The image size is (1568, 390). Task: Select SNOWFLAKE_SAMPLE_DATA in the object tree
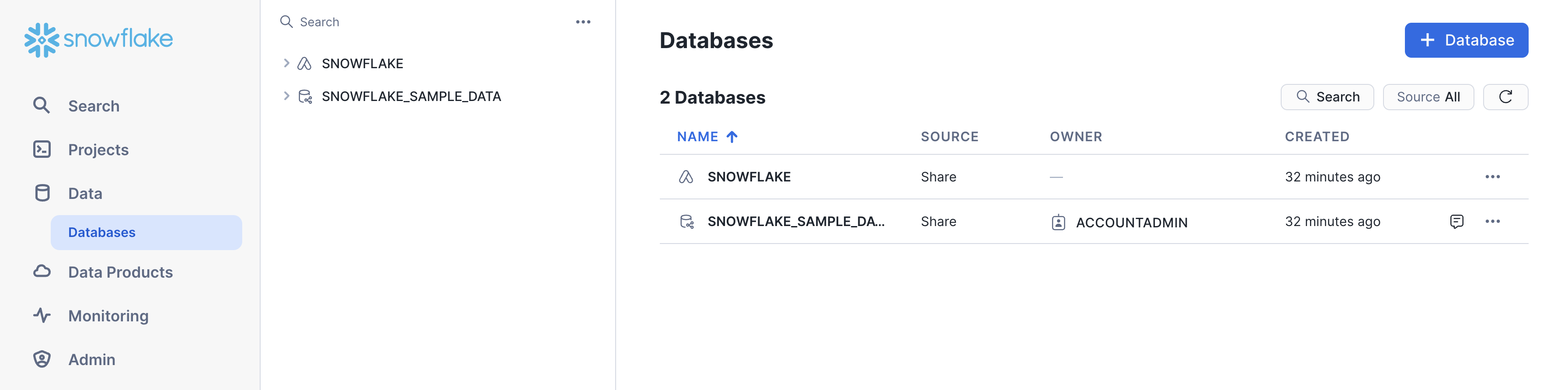411,96
